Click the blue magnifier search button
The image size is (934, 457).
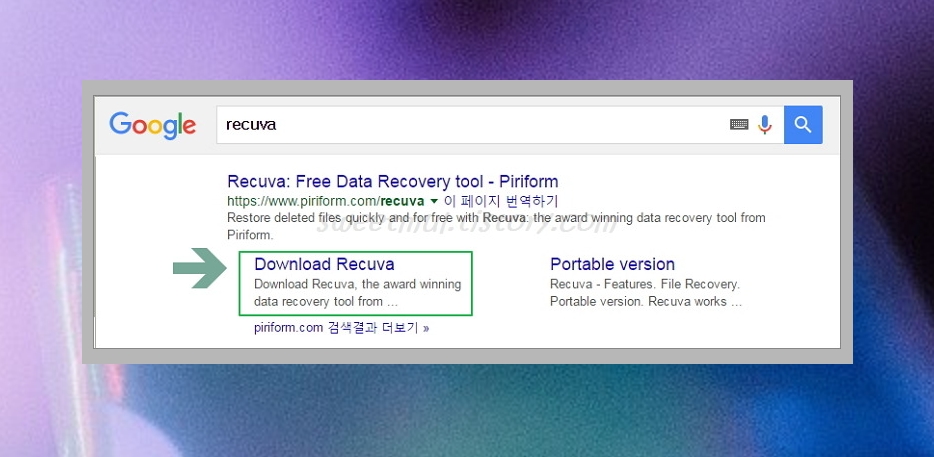click(x=803, y=125)
